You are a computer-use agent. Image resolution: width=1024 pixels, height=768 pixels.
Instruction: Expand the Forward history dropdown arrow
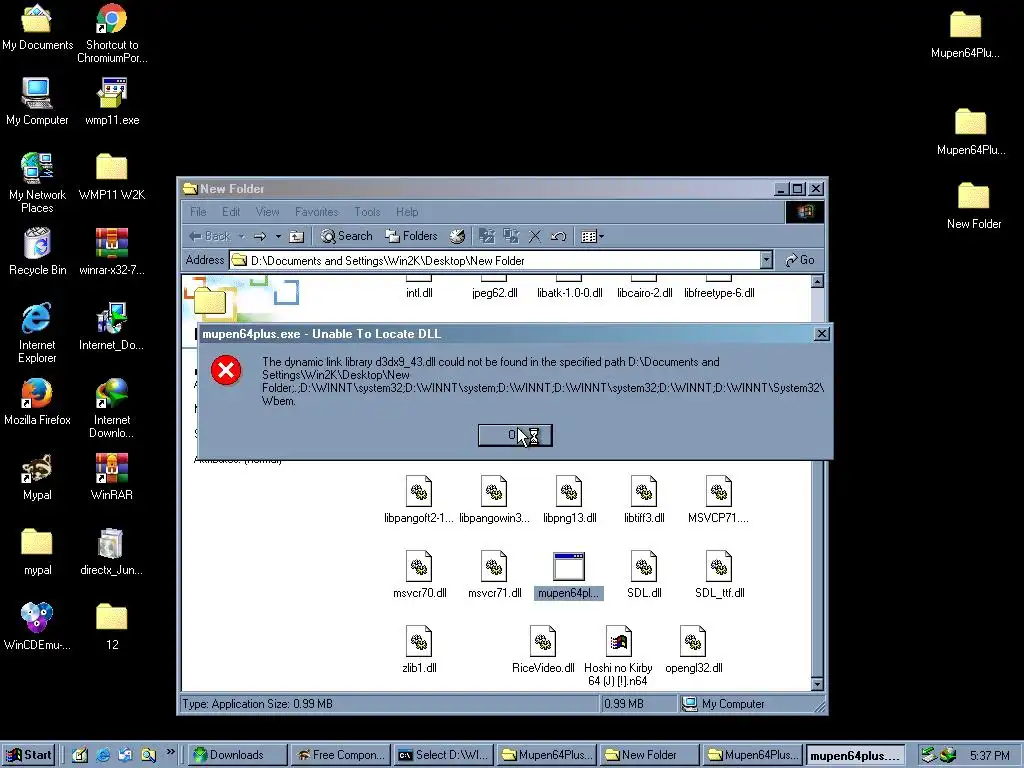(278, 236)
